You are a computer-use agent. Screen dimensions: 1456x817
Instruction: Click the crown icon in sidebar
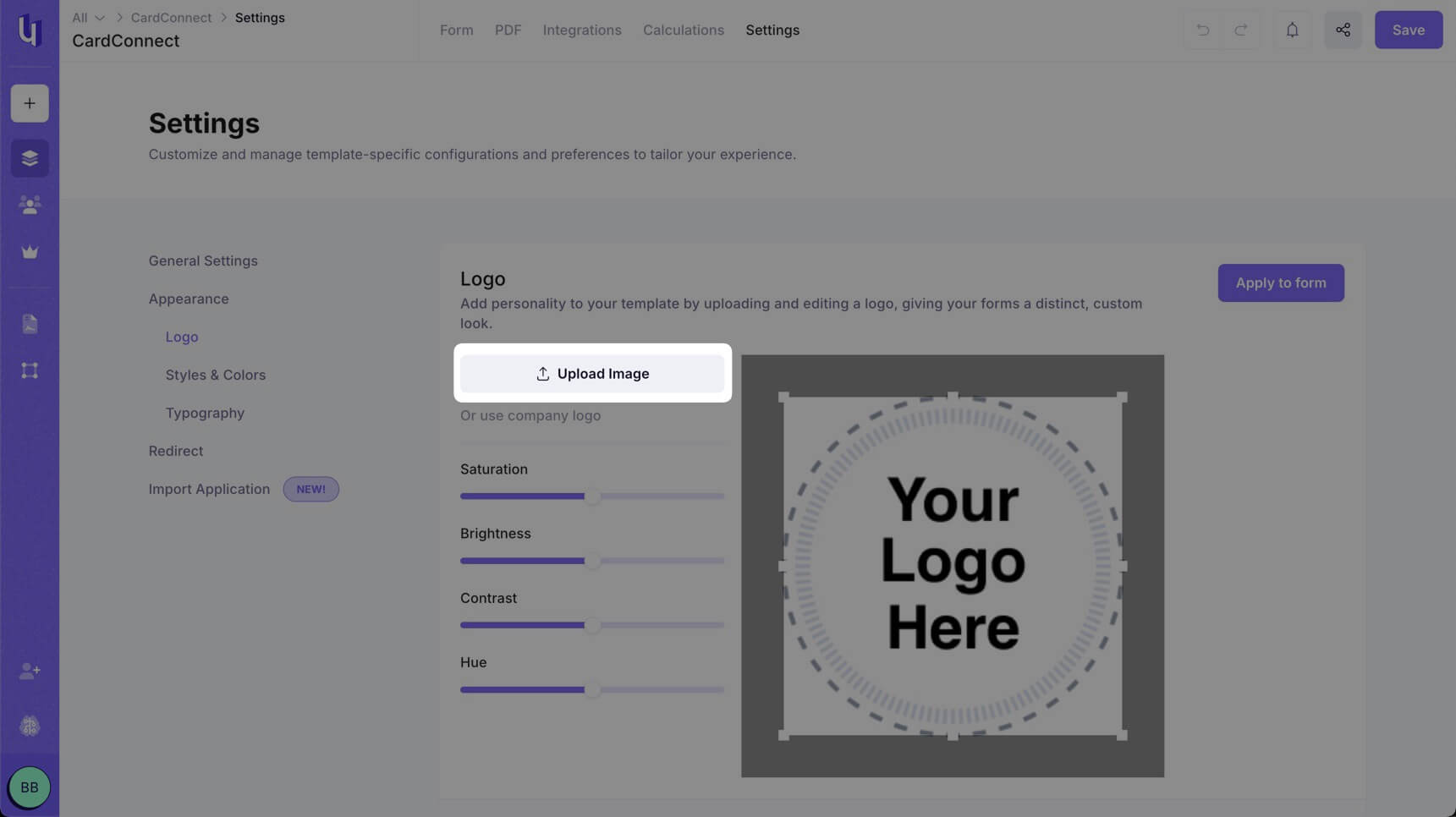click(x=30, y=252)
